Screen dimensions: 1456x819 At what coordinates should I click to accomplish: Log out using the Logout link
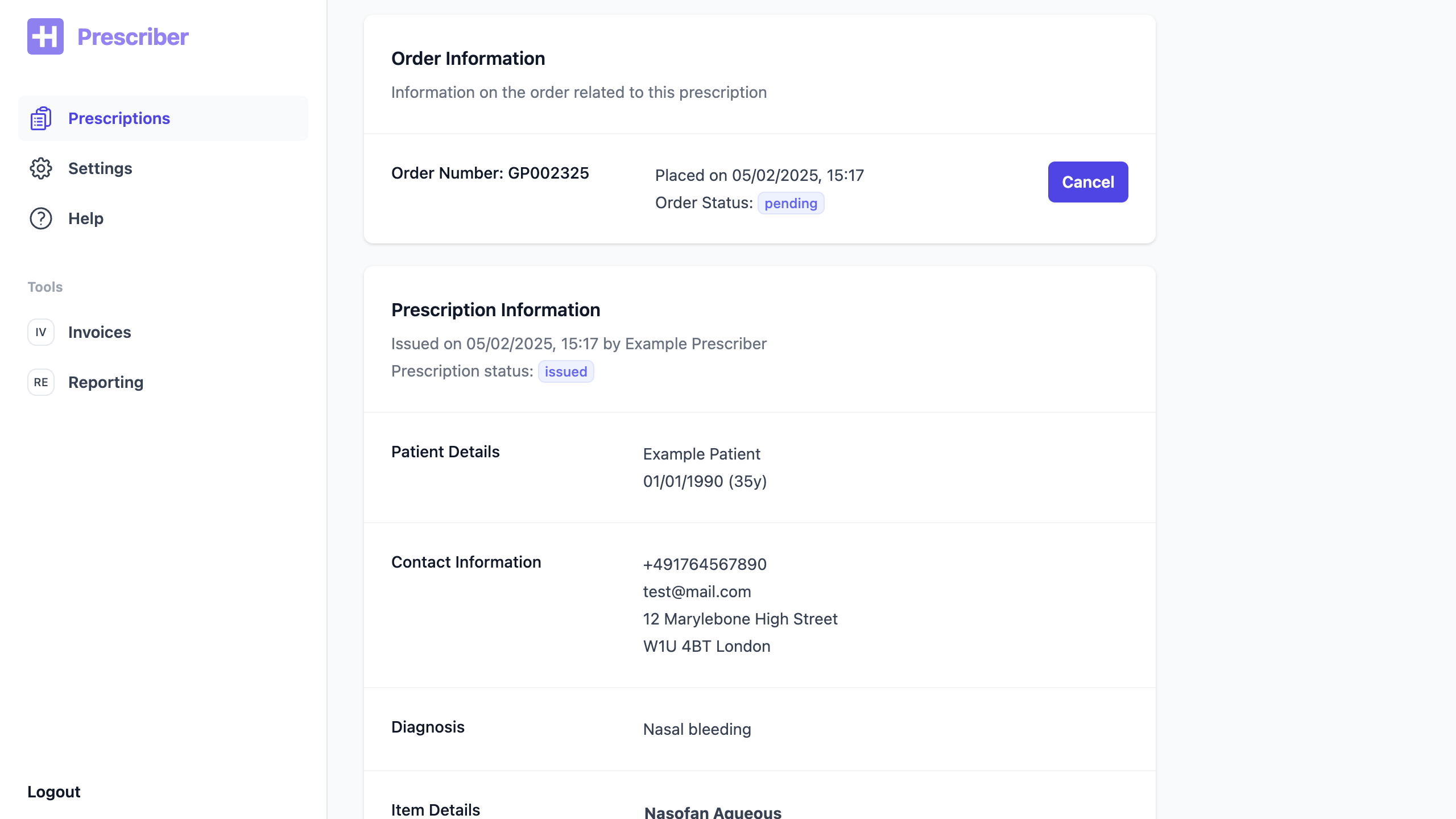[54, 792]
